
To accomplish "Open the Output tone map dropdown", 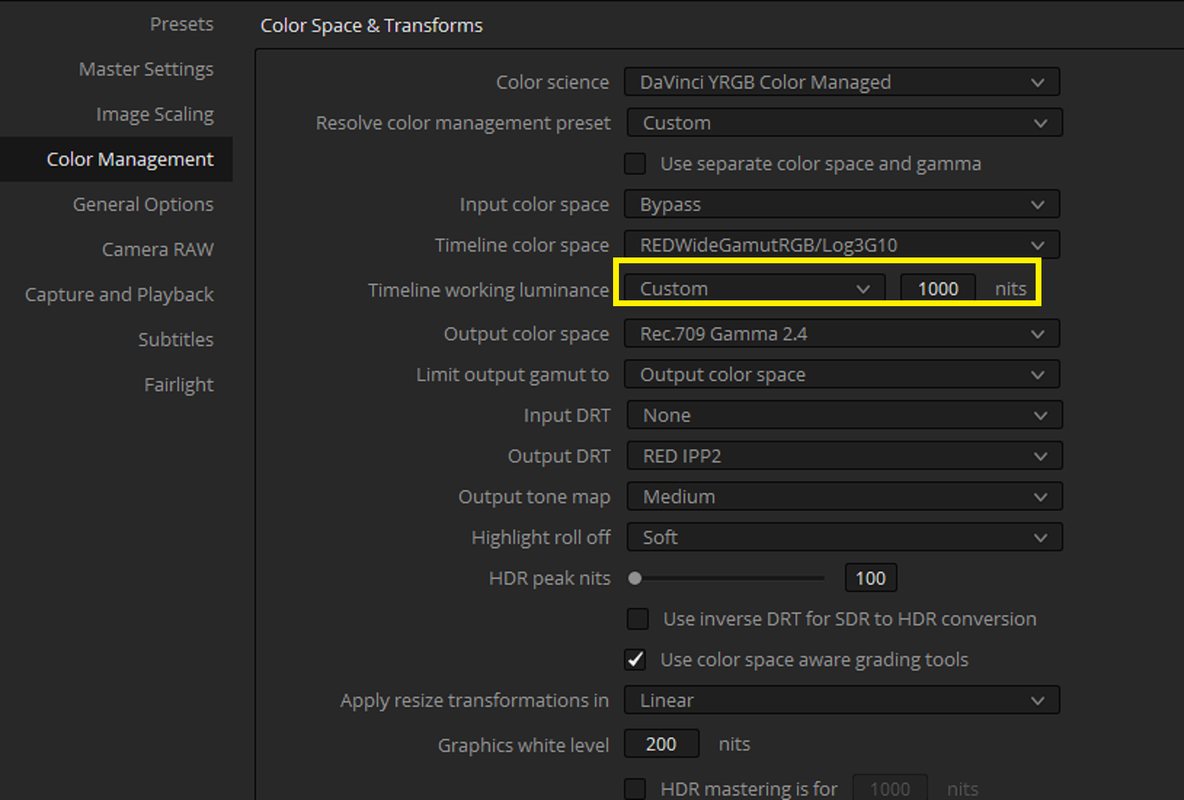I will tap(844, 497).
